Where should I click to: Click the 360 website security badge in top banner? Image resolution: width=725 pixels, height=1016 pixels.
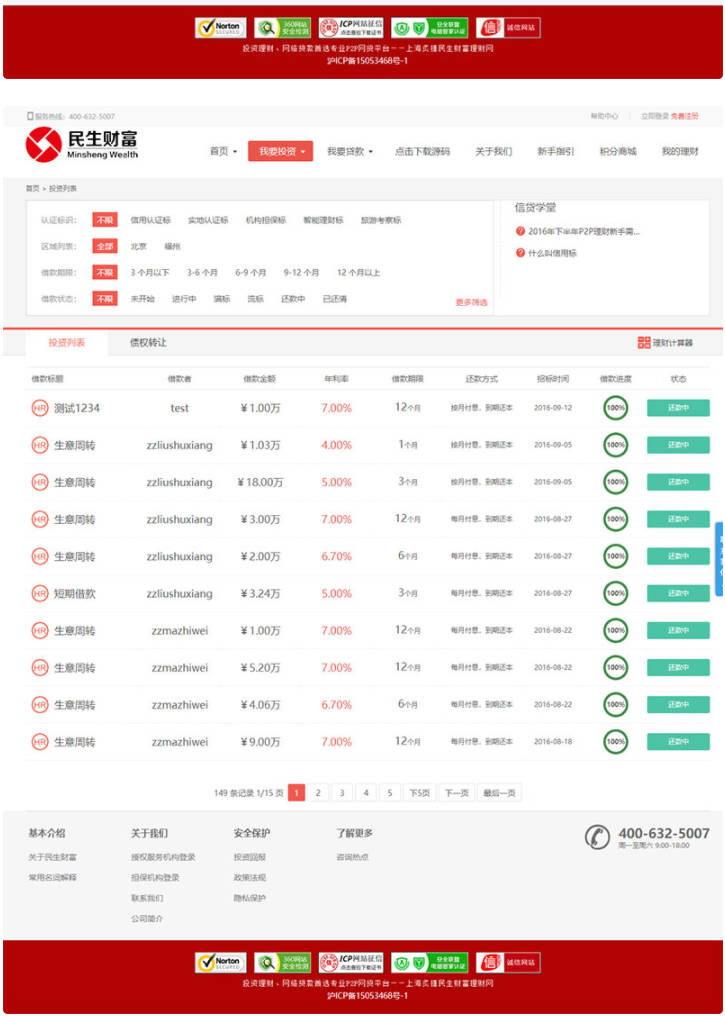click(x=282, y=27)
